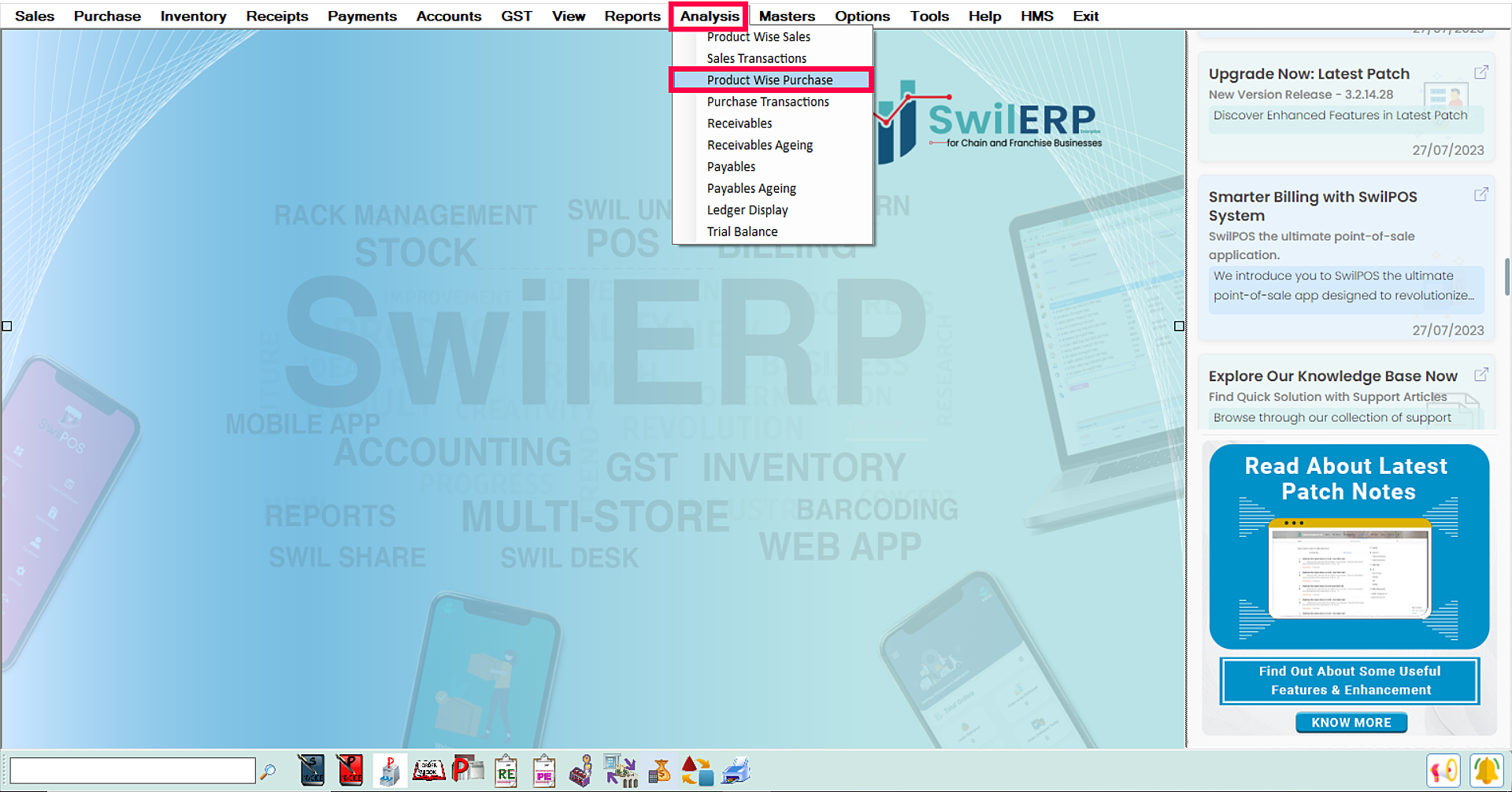The width and height of the screenshot is (1512, 792).
Task: Click the shopkeeper with basket toolbar icon
Action: click(x=581, y=771)
